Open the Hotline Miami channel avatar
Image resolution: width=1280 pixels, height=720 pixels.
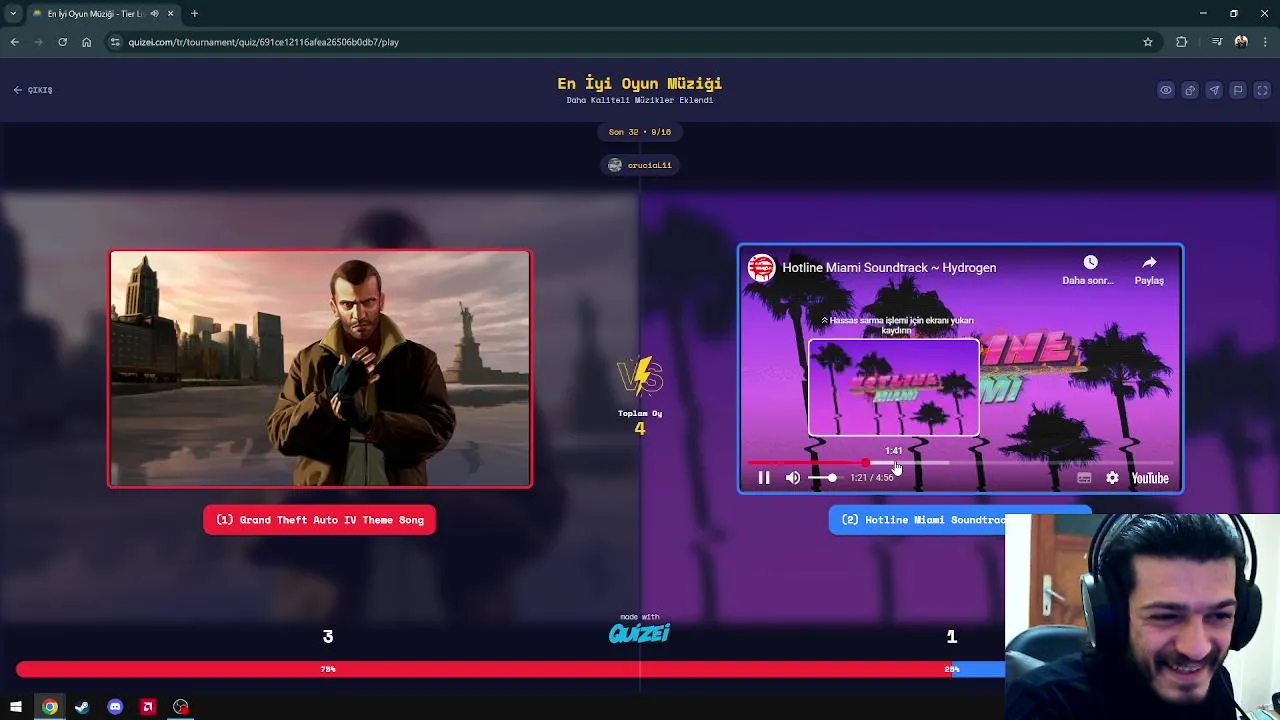click(x=762, y=268)
